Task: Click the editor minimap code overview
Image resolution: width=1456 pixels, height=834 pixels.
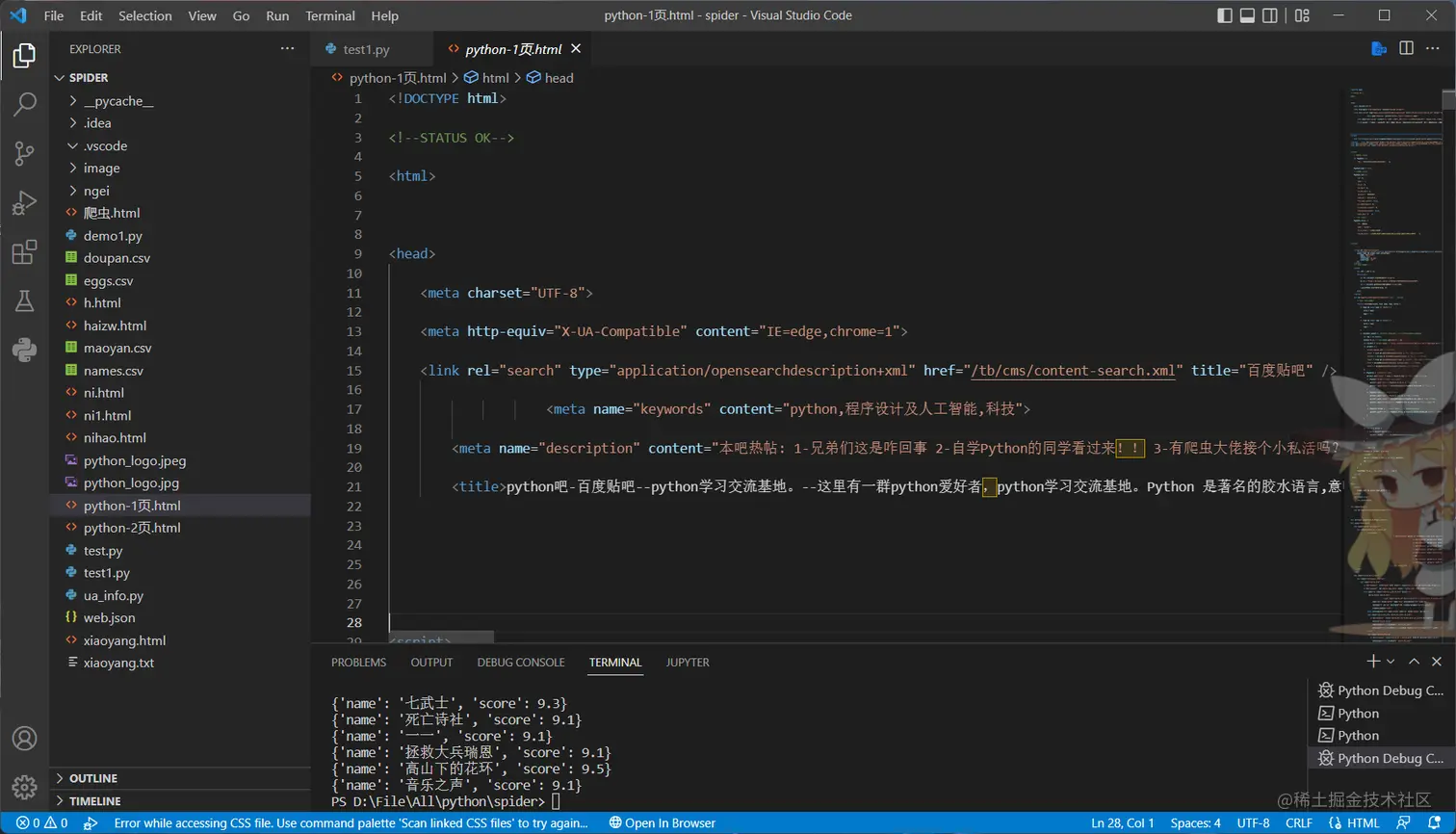Action: pos(1393,366)
